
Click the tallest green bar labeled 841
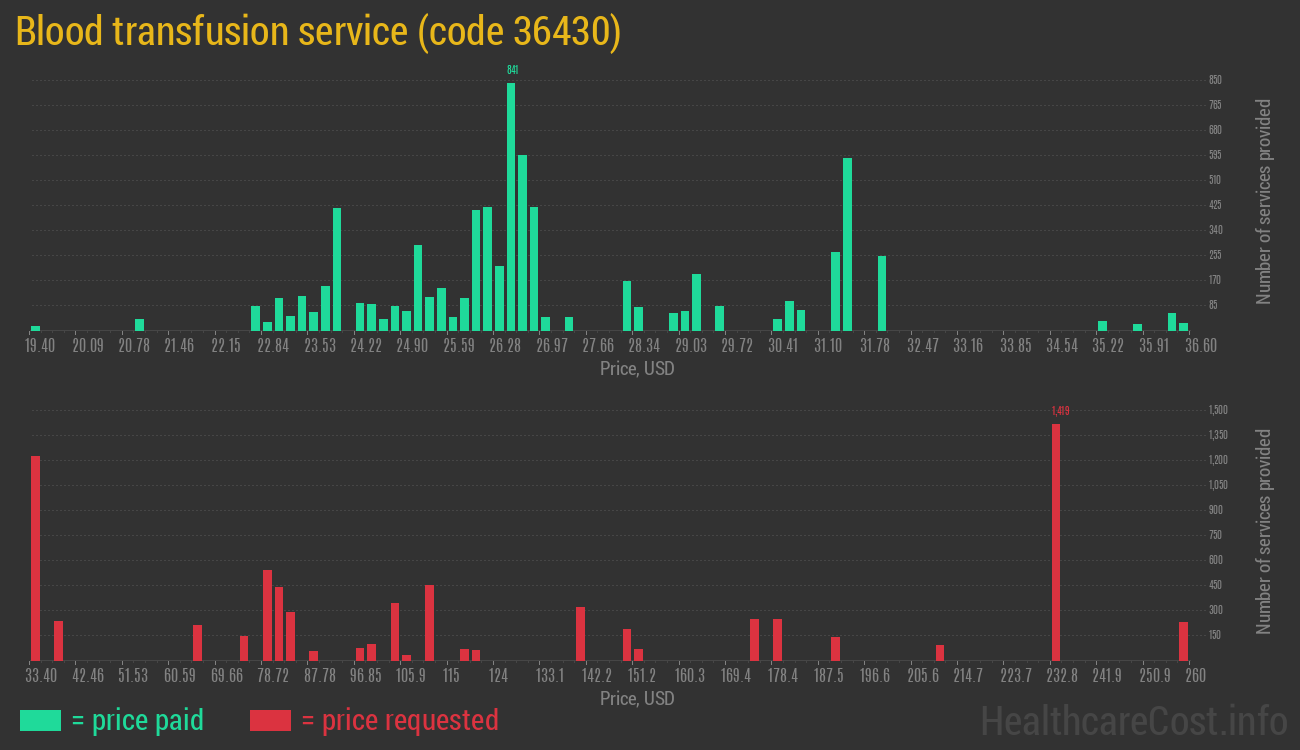click(511, 206)
